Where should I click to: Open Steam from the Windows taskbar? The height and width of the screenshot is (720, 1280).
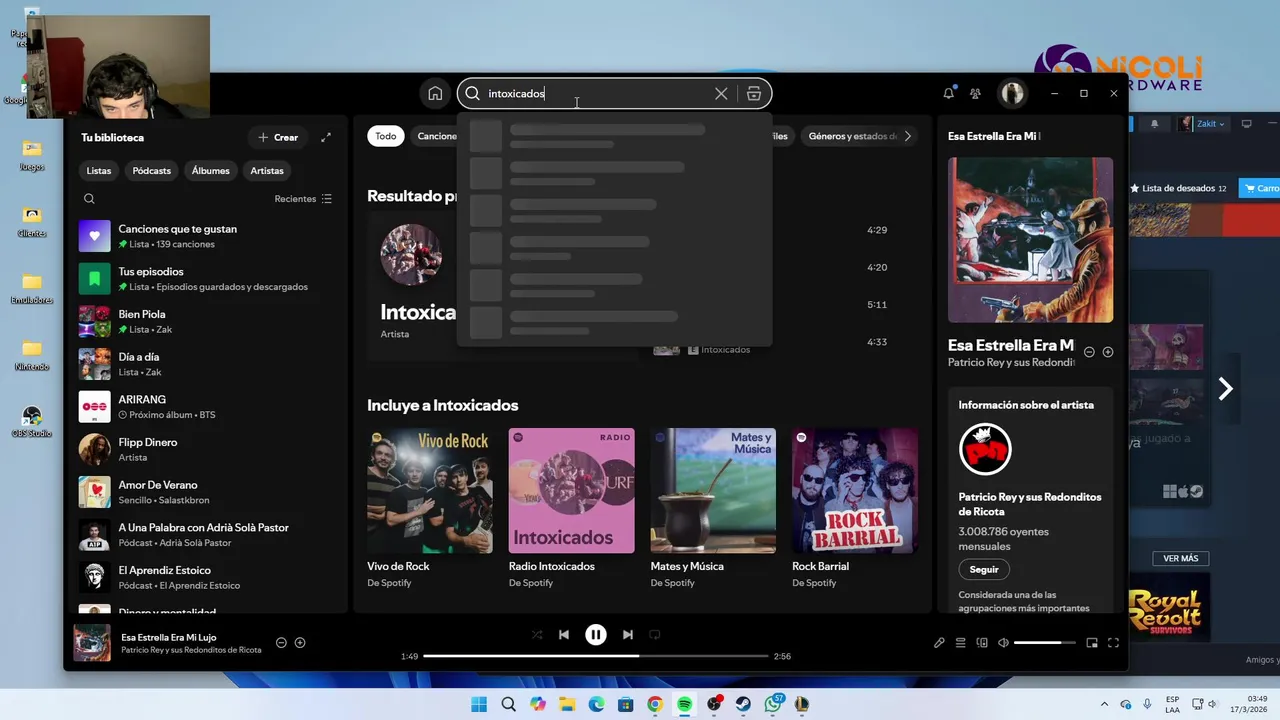743,704
